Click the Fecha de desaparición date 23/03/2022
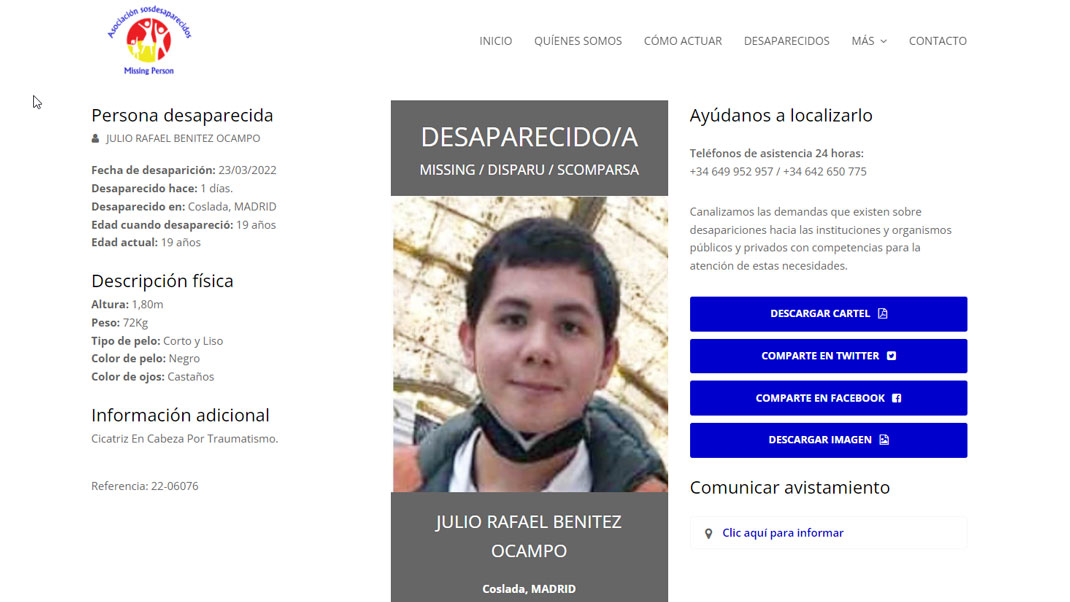 (x=247, y=170)
